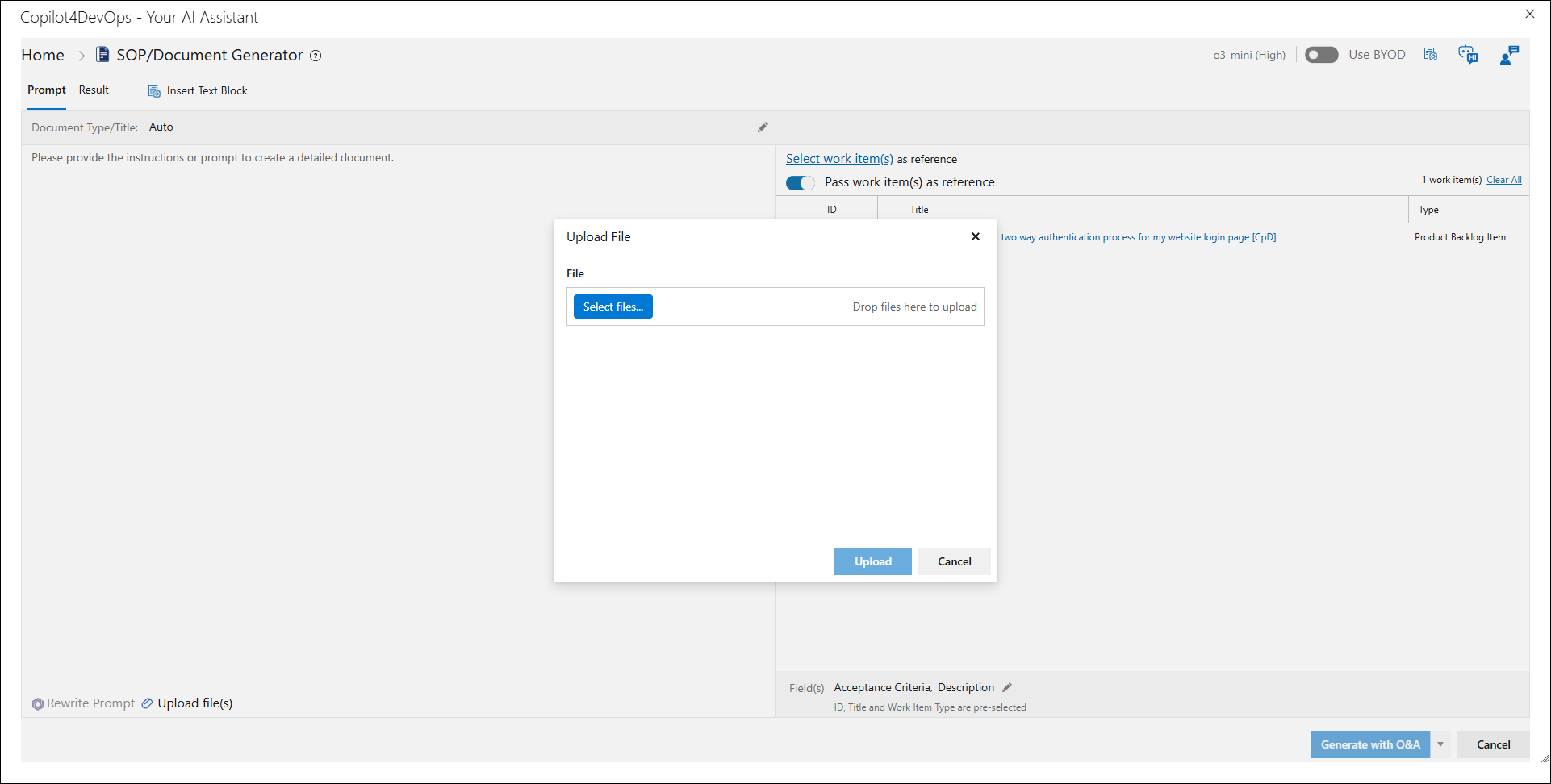Click the pencil icon to edit Document Type/Title
Viewport: 1551px width, 784px height.
pyautogui.click(x=763, y=127)
